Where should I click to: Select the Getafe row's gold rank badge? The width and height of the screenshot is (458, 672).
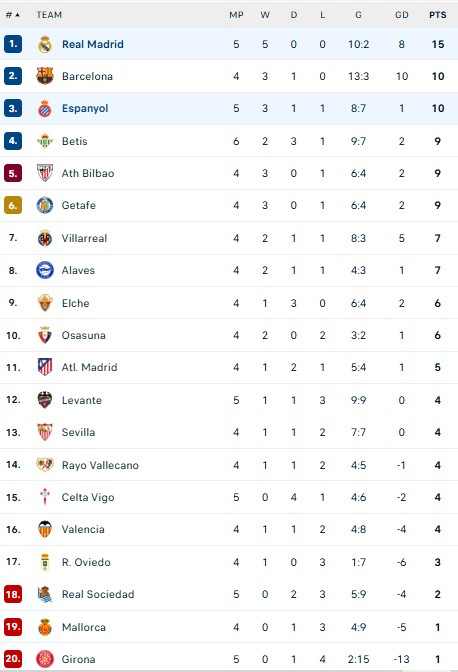pyautogui.click(x=13, y=205)
